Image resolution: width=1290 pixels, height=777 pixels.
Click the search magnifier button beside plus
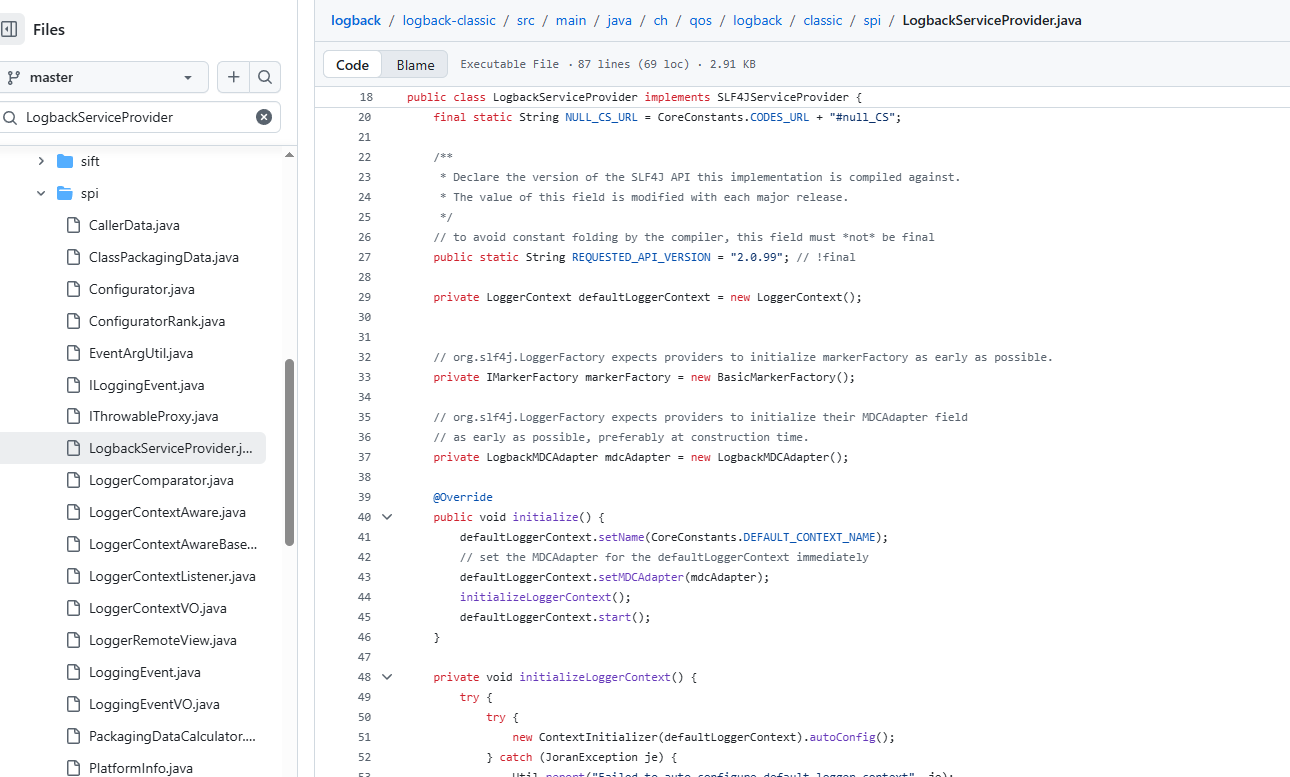[x=265, y=77]
